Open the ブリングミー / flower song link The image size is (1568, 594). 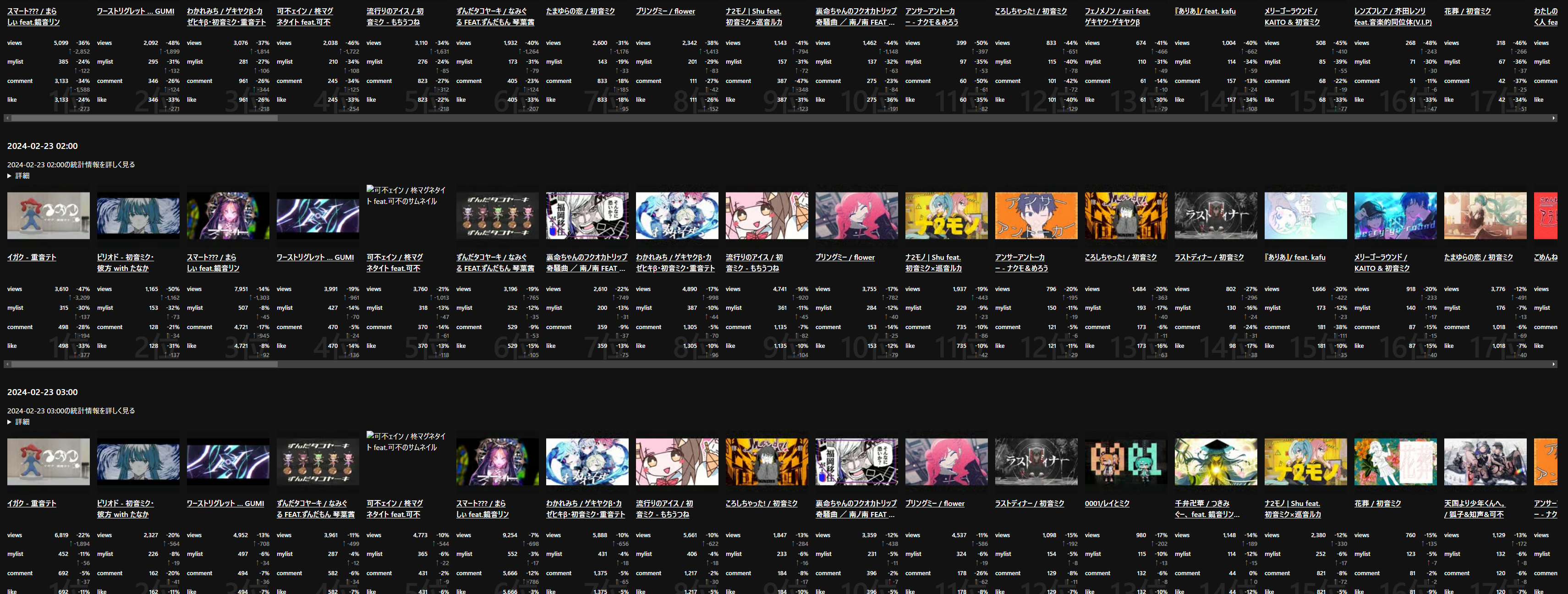pos(845,257)
